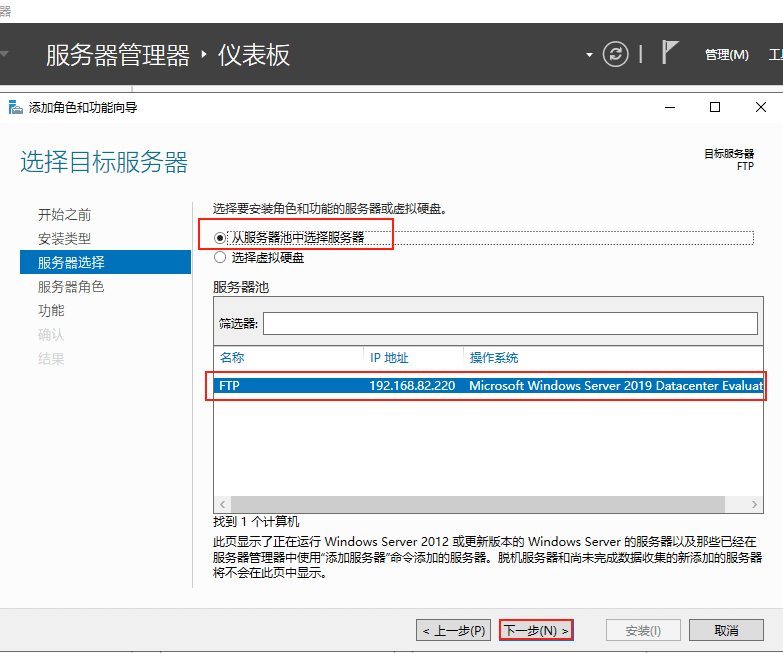Click the 下一步(N) next button

pos(536,631)
